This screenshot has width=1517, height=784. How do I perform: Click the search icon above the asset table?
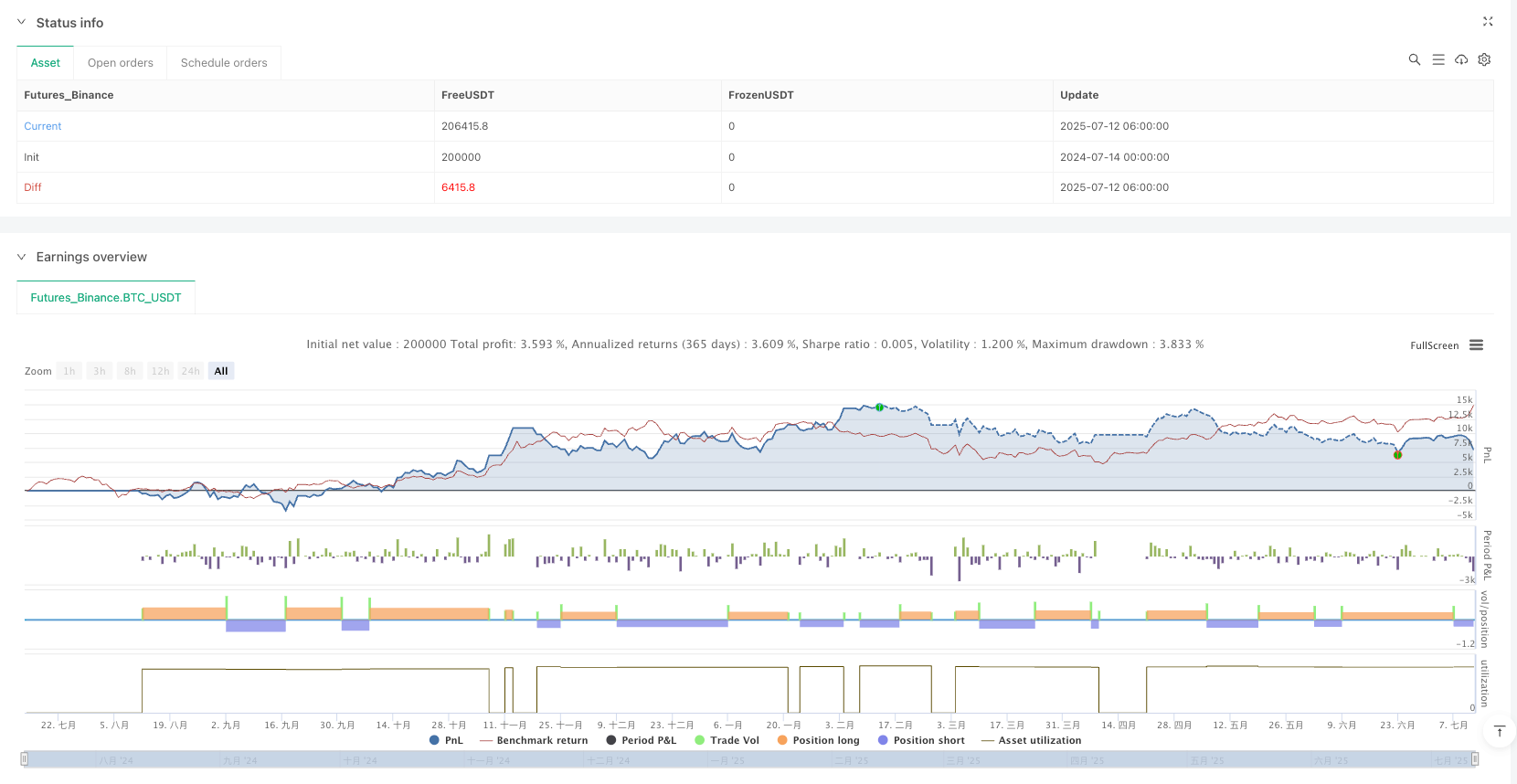pyautogui.click(x=1414, y=59)
